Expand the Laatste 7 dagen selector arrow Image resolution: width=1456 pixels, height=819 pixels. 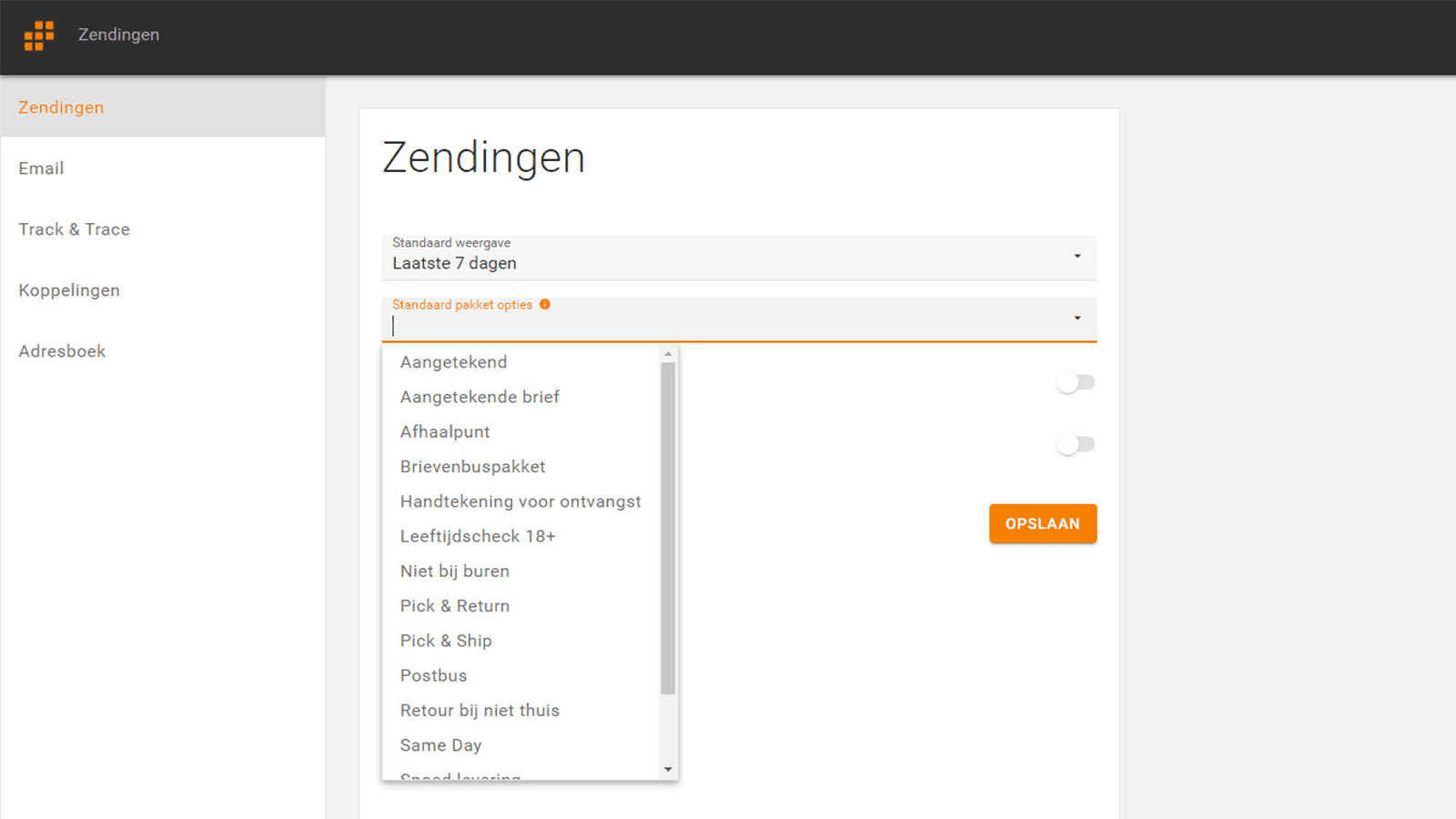coord(1077,258)
